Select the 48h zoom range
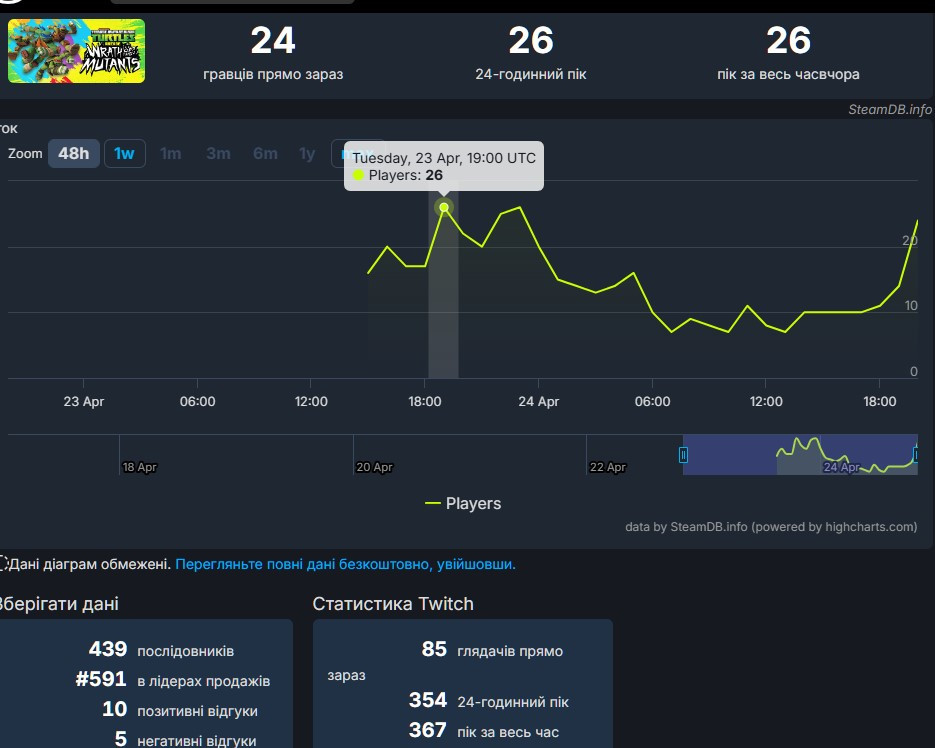 pos(74,153)
